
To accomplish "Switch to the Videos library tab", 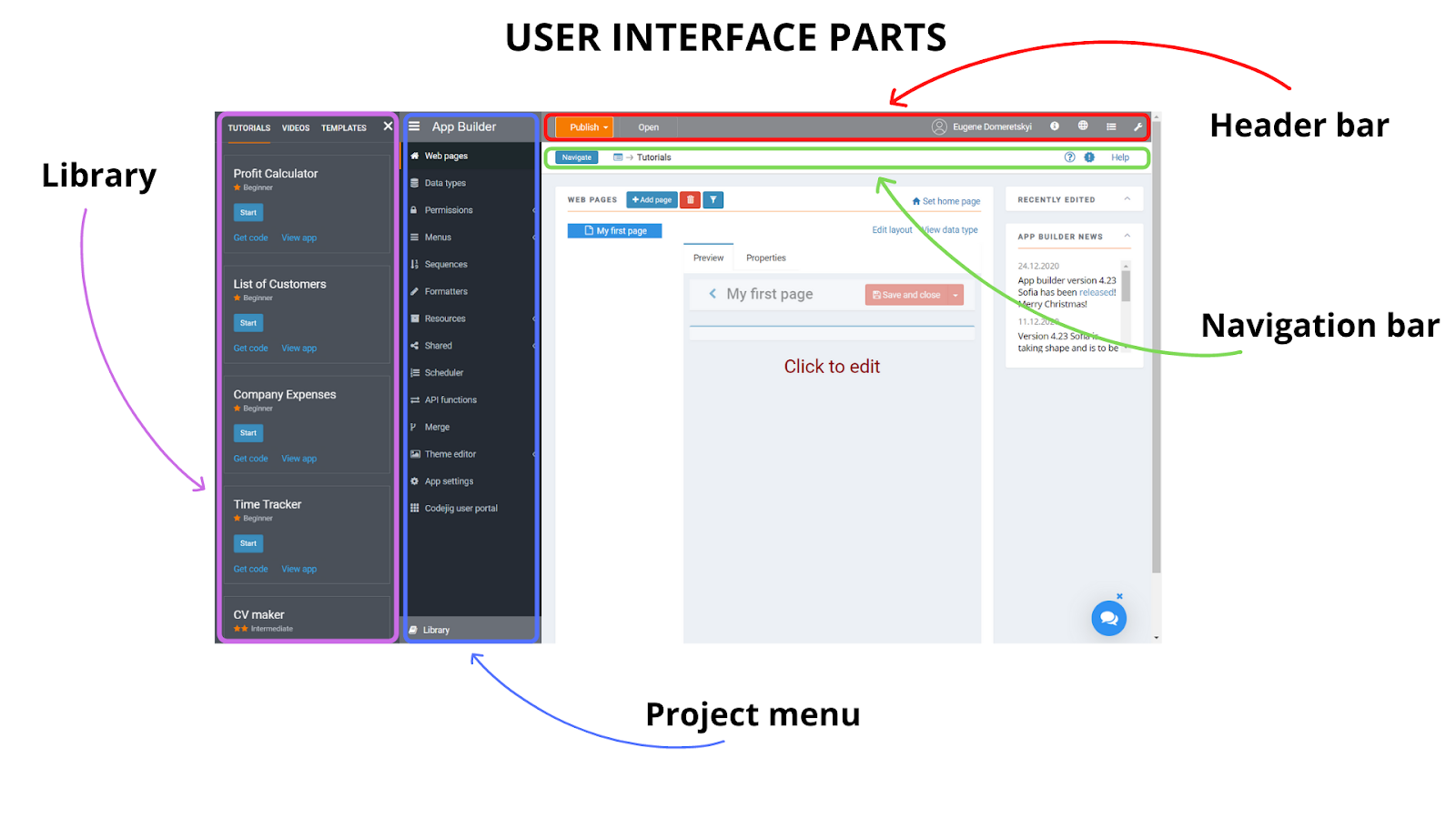I will [x=296, y=128].
